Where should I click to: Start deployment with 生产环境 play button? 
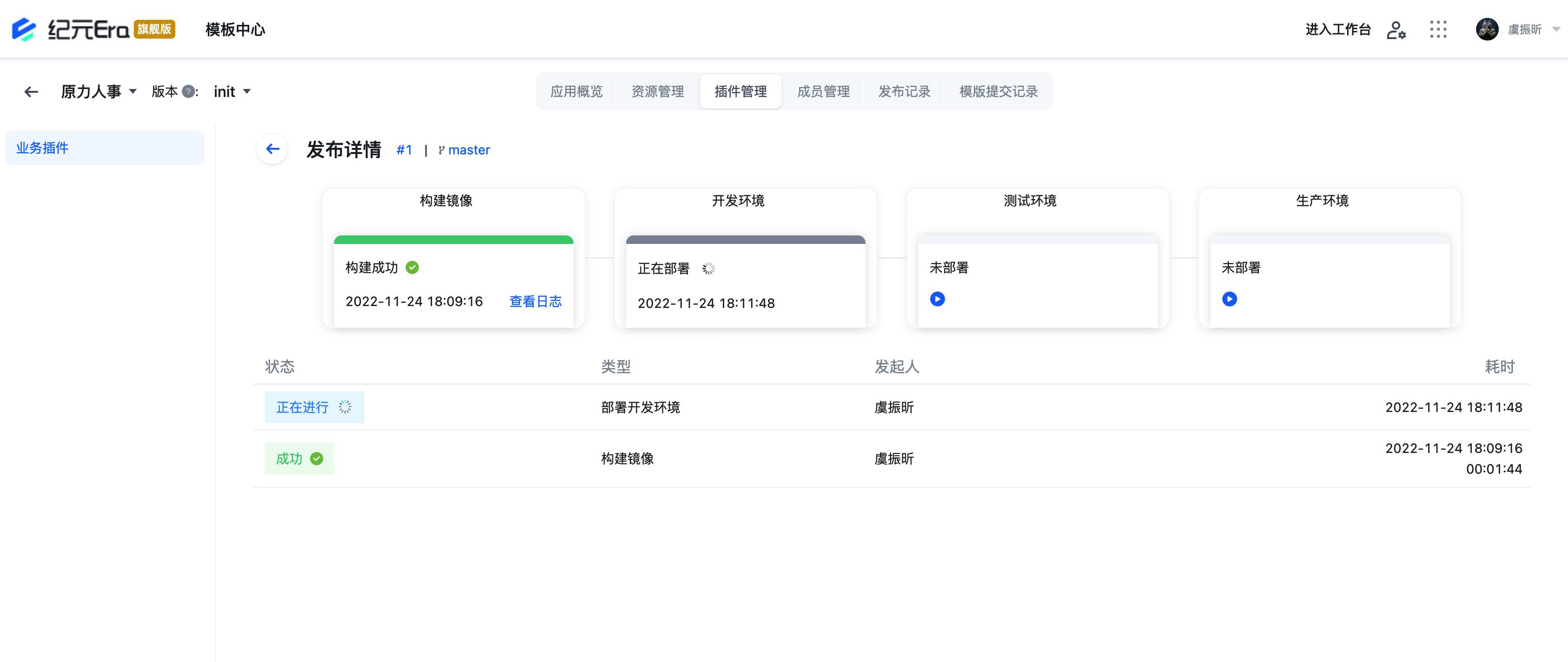(x=1230, y=299)
